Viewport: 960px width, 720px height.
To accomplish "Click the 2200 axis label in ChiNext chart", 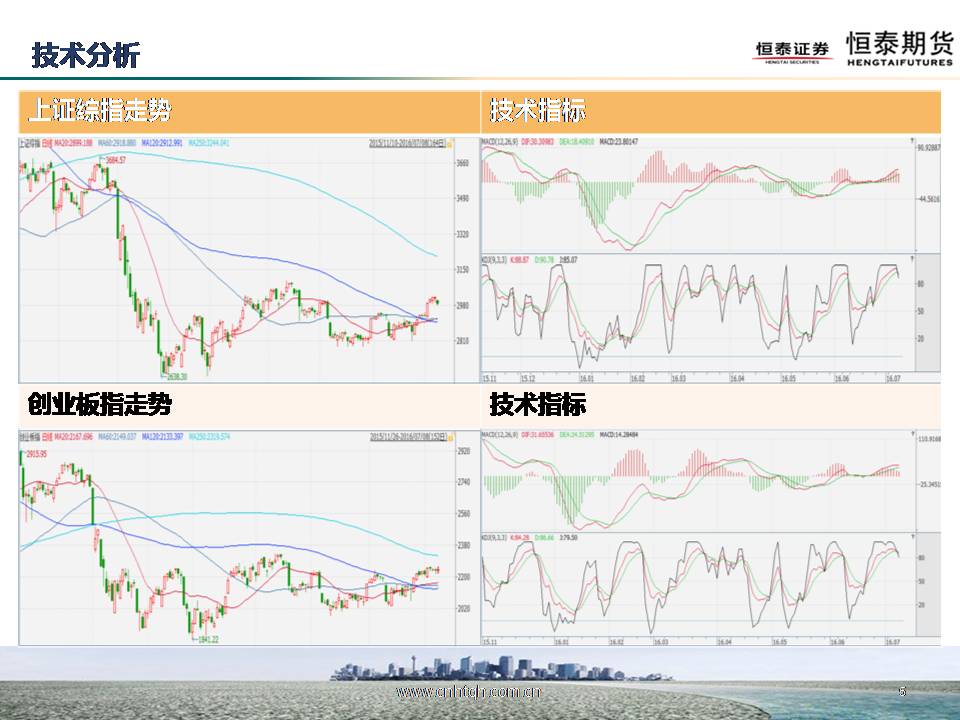I will coord(463,577).
